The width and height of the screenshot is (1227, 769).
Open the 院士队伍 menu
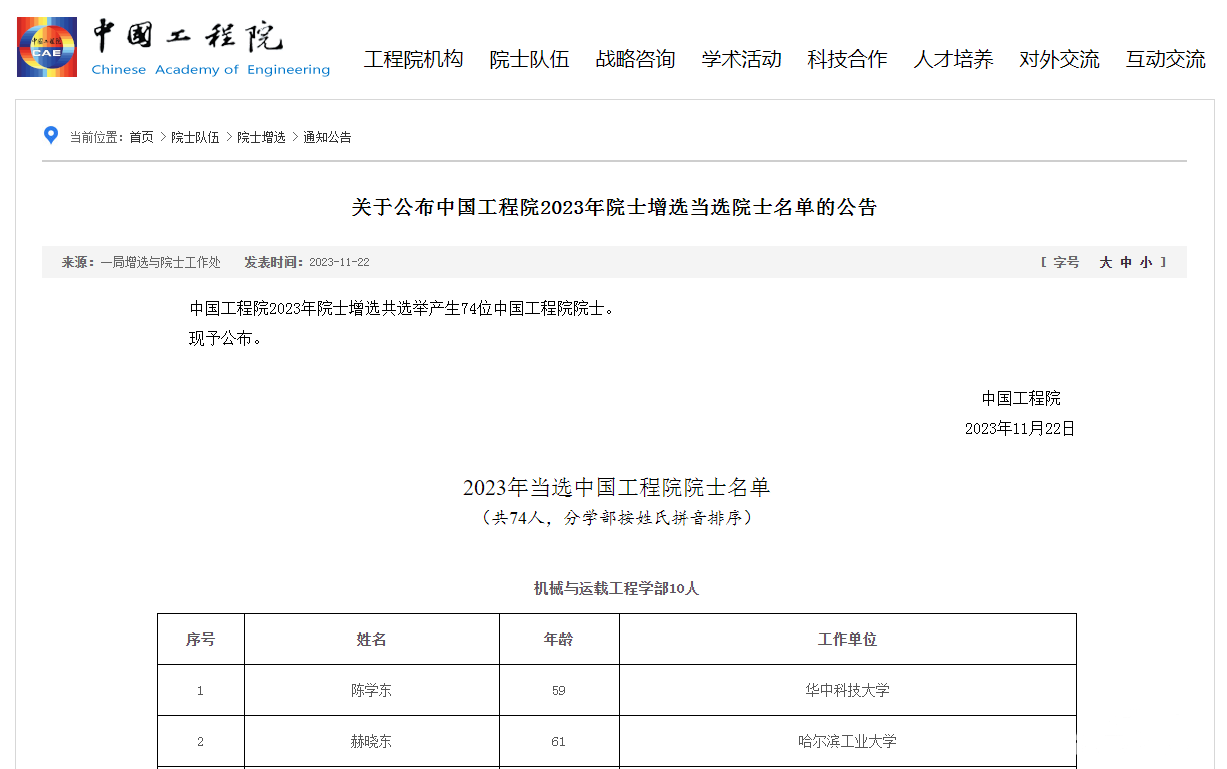(x=529, y=59)
